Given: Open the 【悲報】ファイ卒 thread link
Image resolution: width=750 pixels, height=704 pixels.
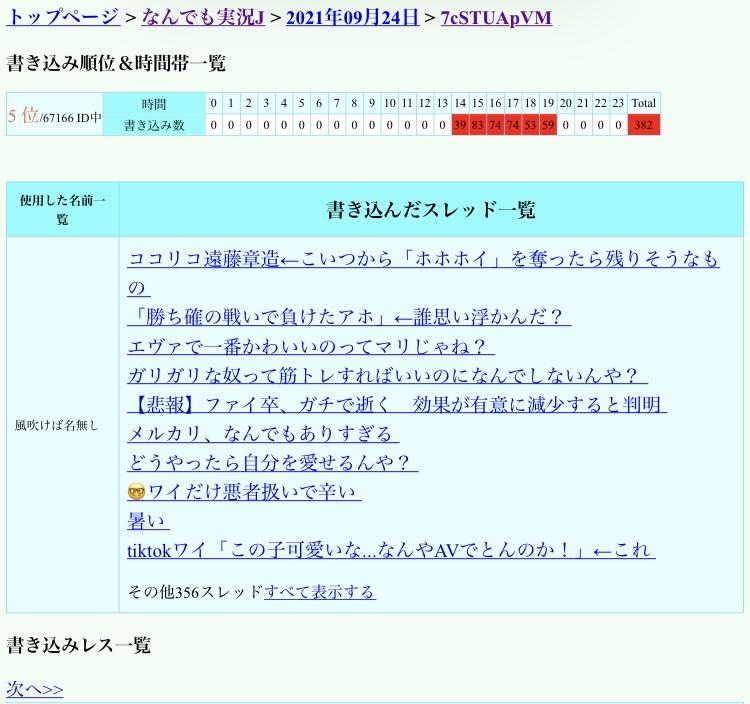Looking at the screenshot, I should click(397, 405).
